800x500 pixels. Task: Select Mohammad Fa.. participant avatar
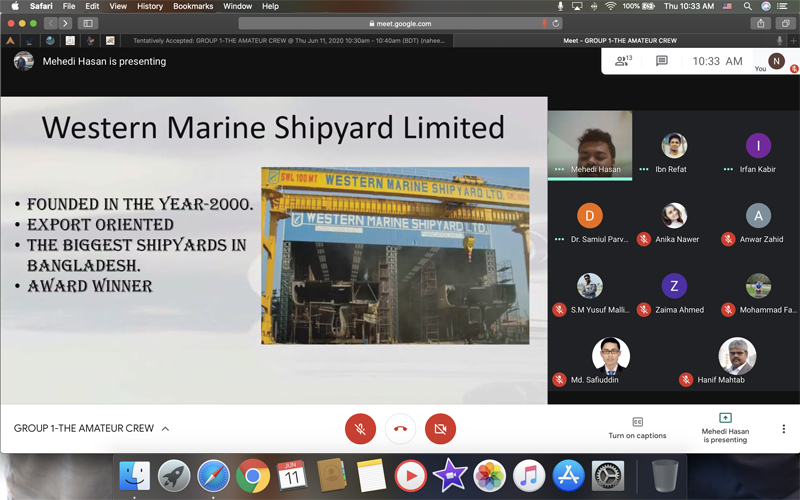(x=758, y=286)
